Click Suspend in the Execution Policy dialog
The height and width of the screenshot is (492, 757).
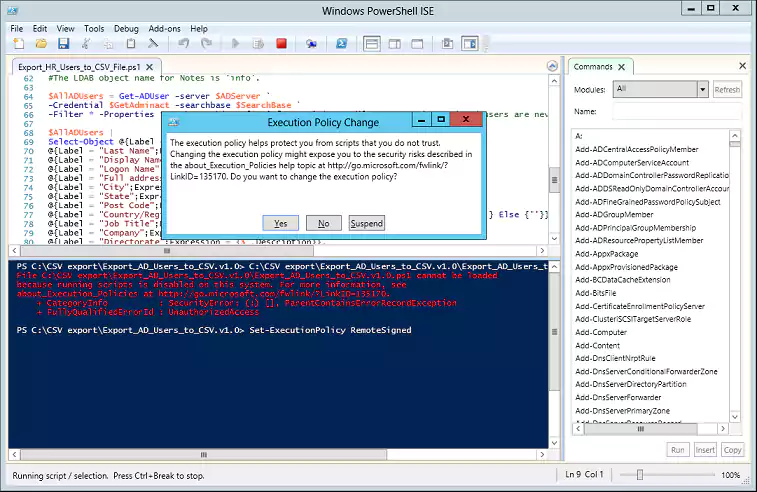click(x=367, y=223)
